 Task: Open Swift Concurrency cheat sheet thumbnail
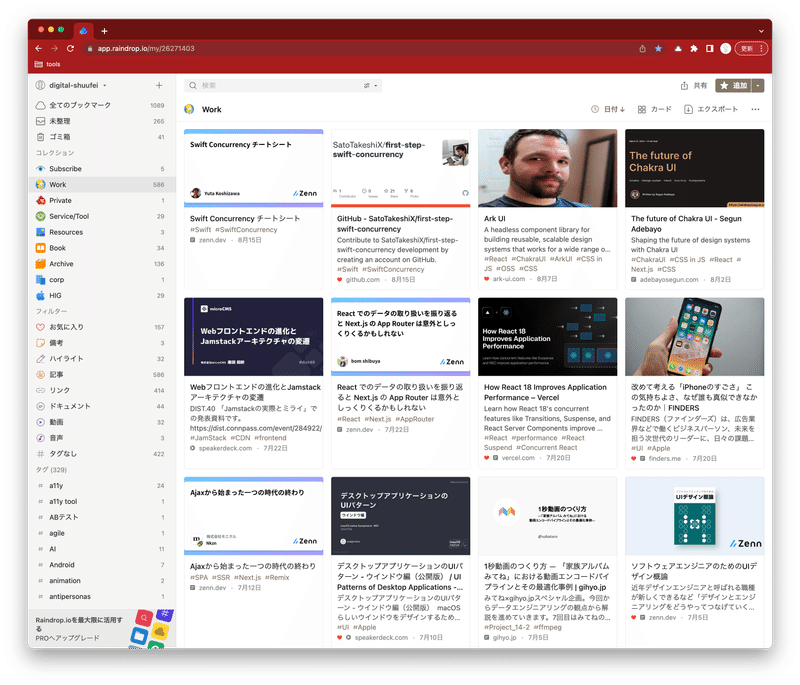coord(254,168)
